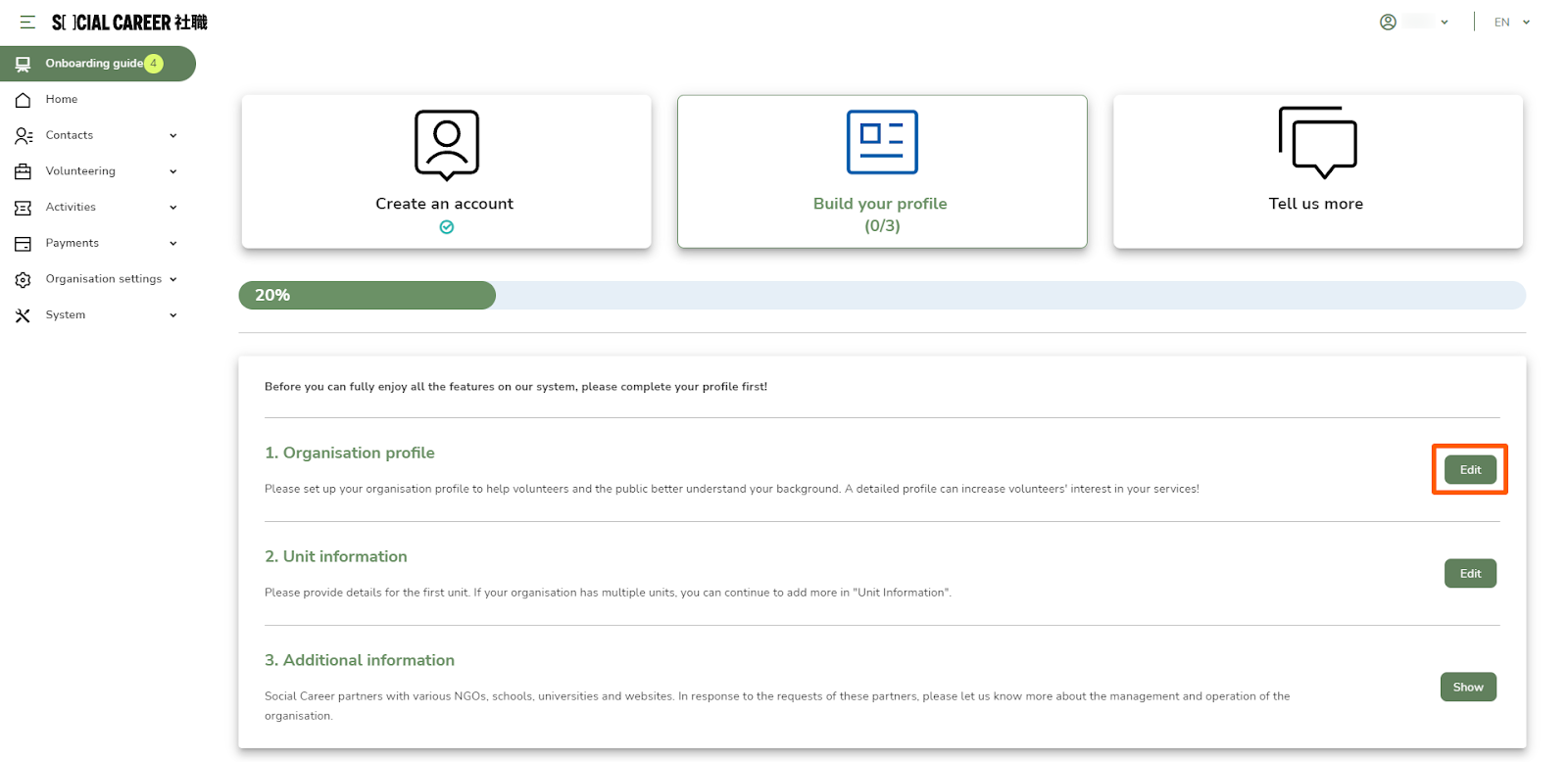The height and width of the screenshot is (762, 1568).
Task: Click the Contacts person icon
Action: click(x=24, y=136)
